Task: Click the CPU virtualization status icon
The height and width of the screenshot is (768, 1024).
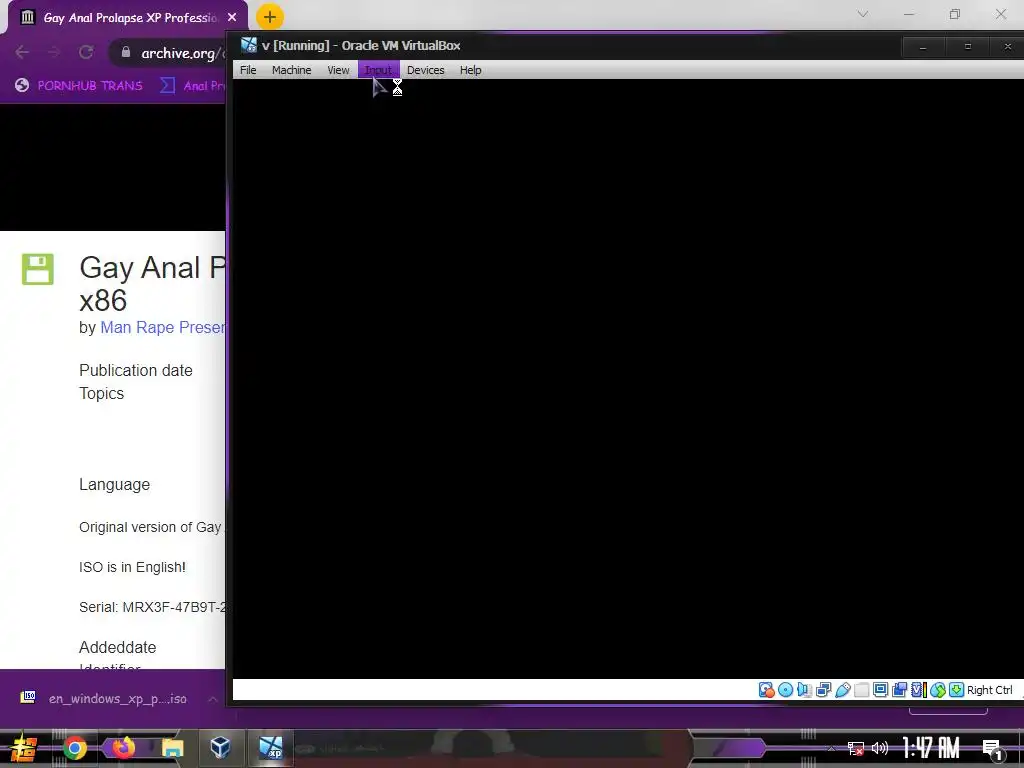Action: point(918,690)
